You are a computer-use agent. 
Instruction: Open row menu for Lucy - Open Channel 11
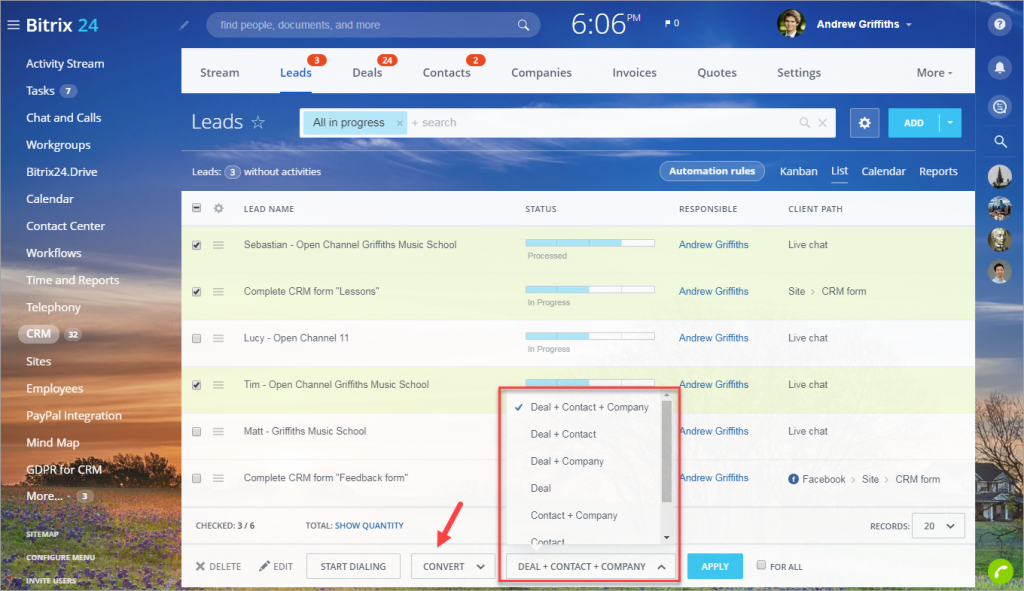coord(218,338)
